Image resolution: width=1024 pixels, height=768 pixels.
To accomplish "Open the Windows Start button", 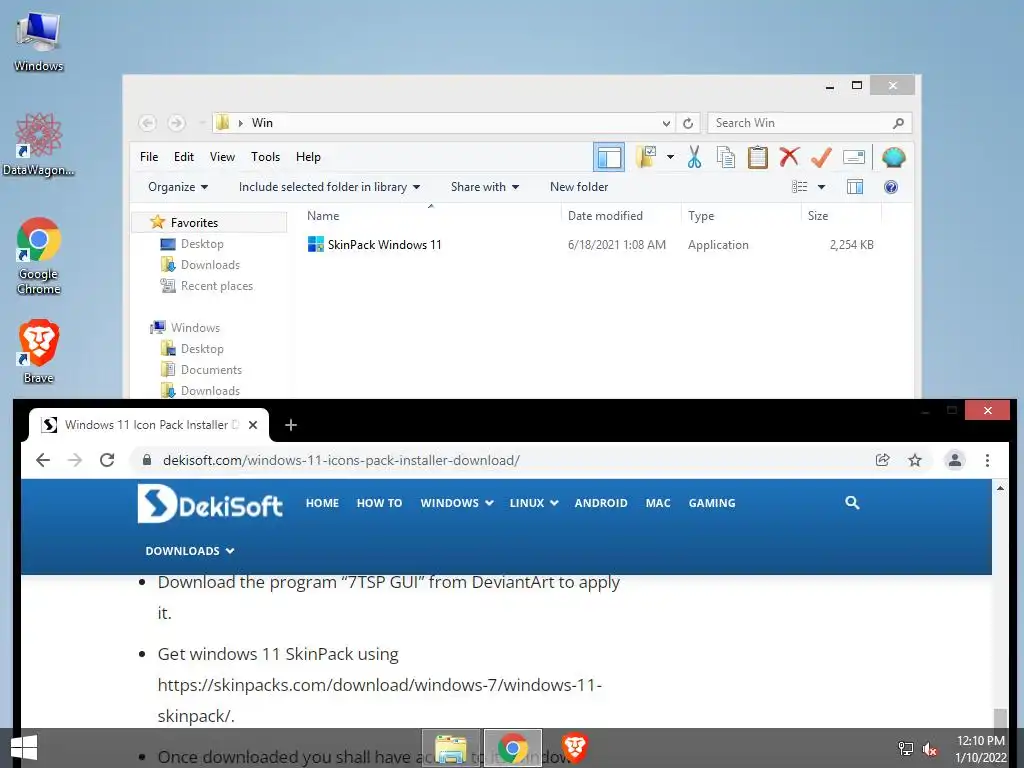I will 24,748.
